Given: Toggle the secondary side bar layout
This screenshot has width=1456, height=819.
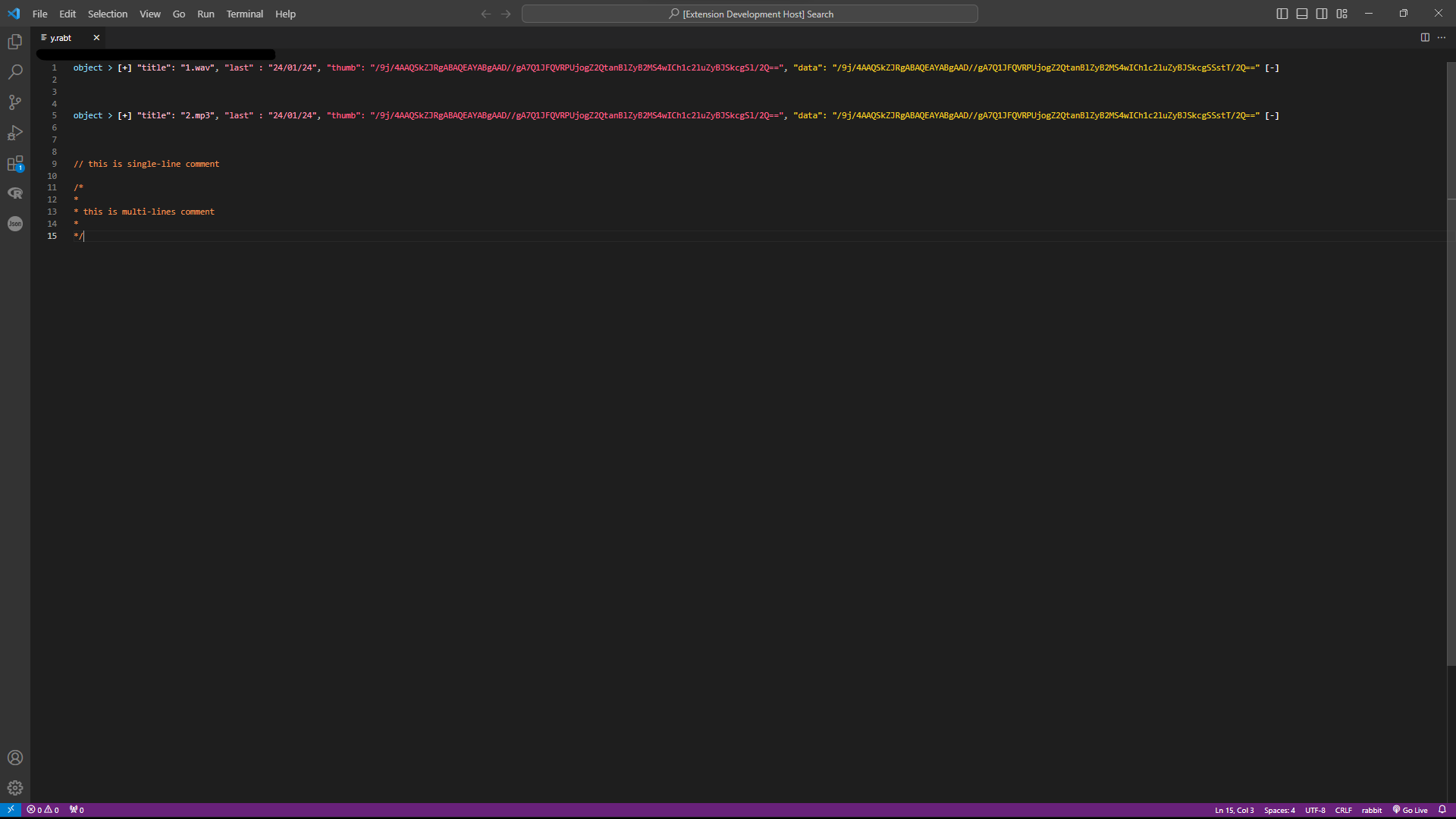Looking at the screenshot, I should 1322,14.
